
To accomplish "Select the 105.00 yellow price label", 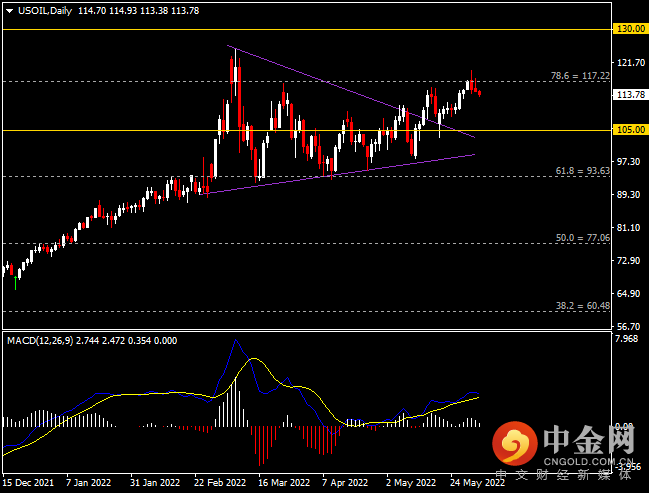I will [630, 130].
